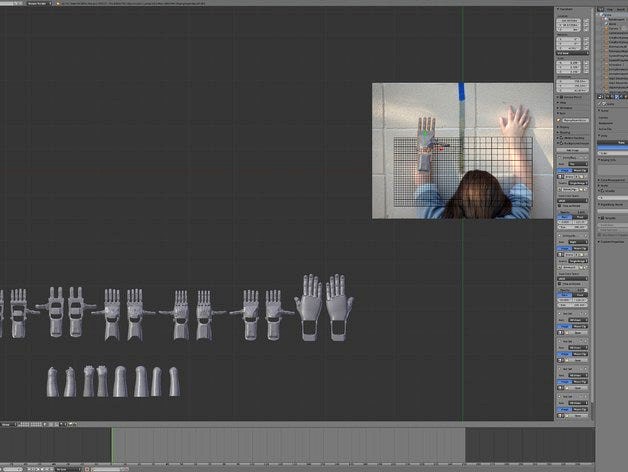Click the green current frame marker in the timeline

112,444
